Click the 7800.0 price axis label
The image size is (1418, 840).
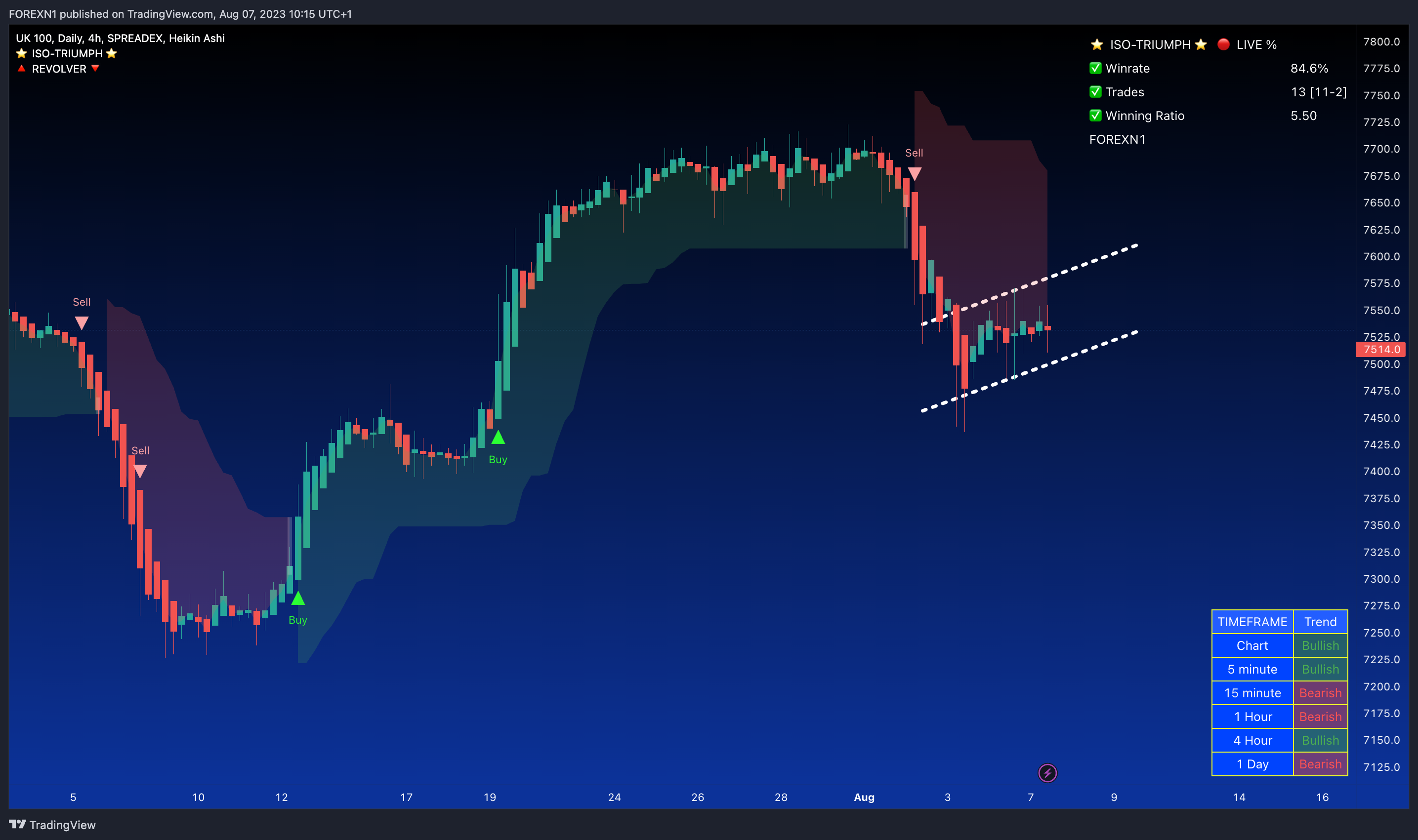(x=1381, y=41)
